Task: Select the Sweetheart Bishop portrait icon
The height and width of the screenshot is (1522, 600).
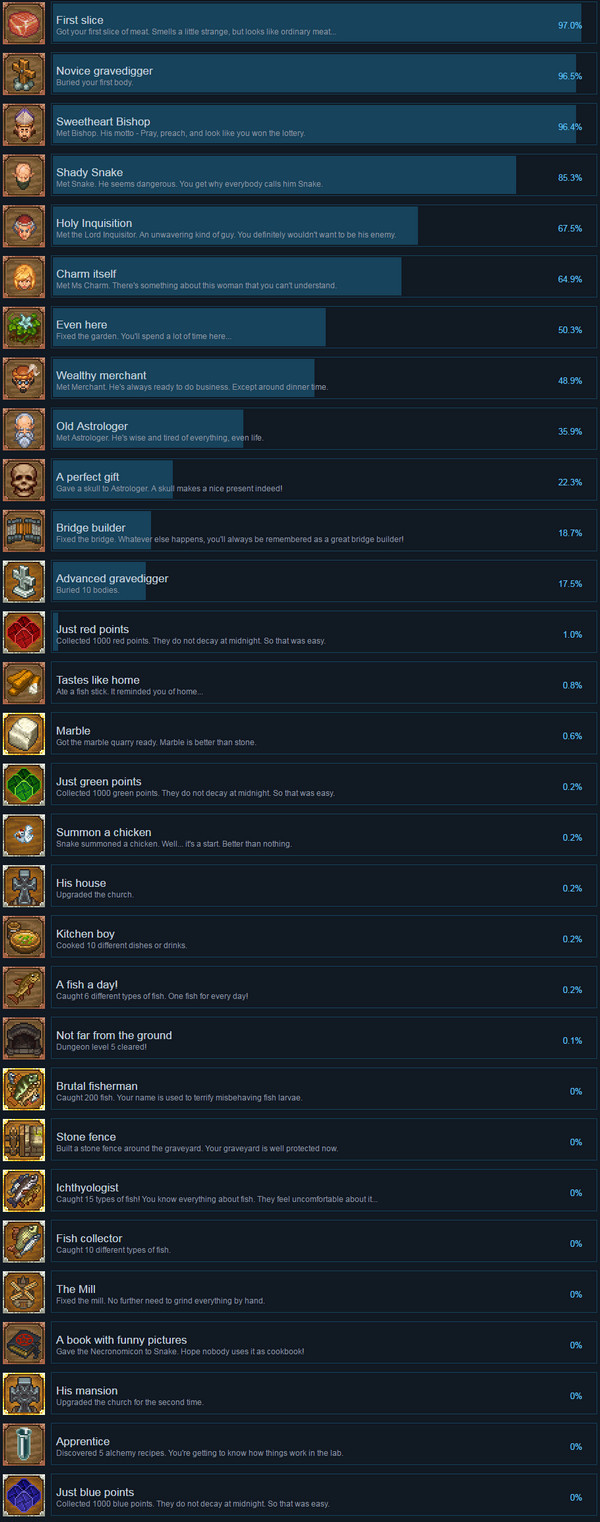Action: 24,126
